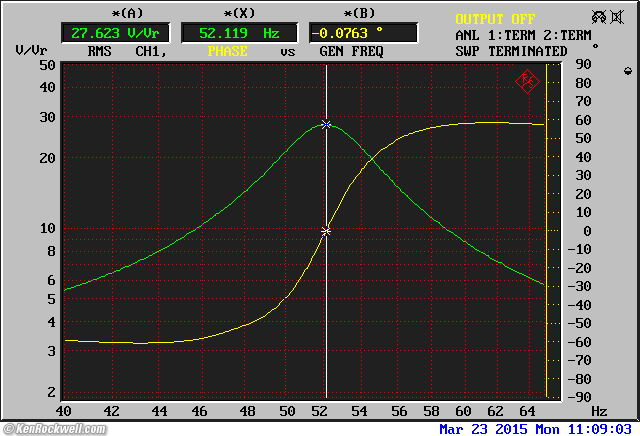This screenshot has height=436, width=640.
Task: Click the -30 value on the phase axis
Action: [x=579, y=287]
